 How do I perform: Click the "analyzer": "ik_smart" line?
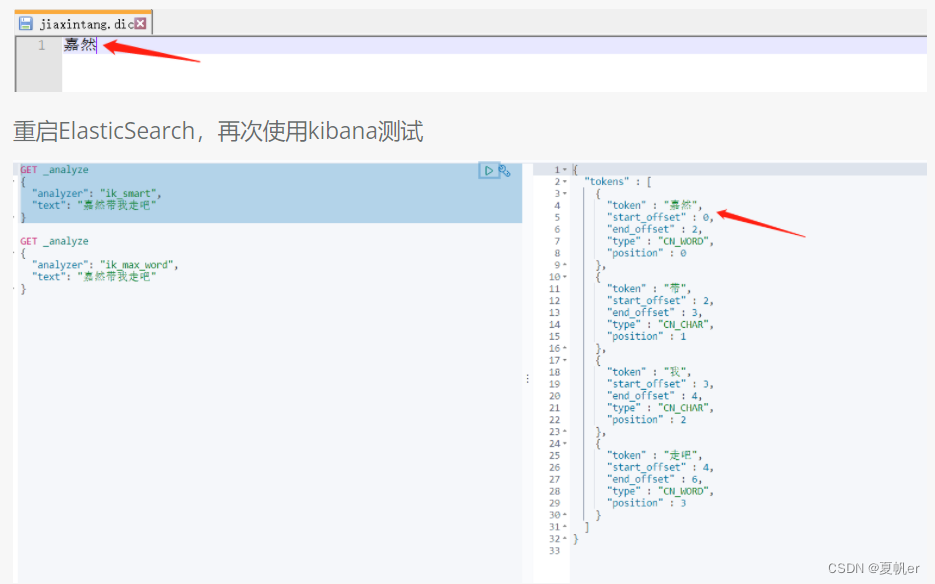tap(97, 194)
